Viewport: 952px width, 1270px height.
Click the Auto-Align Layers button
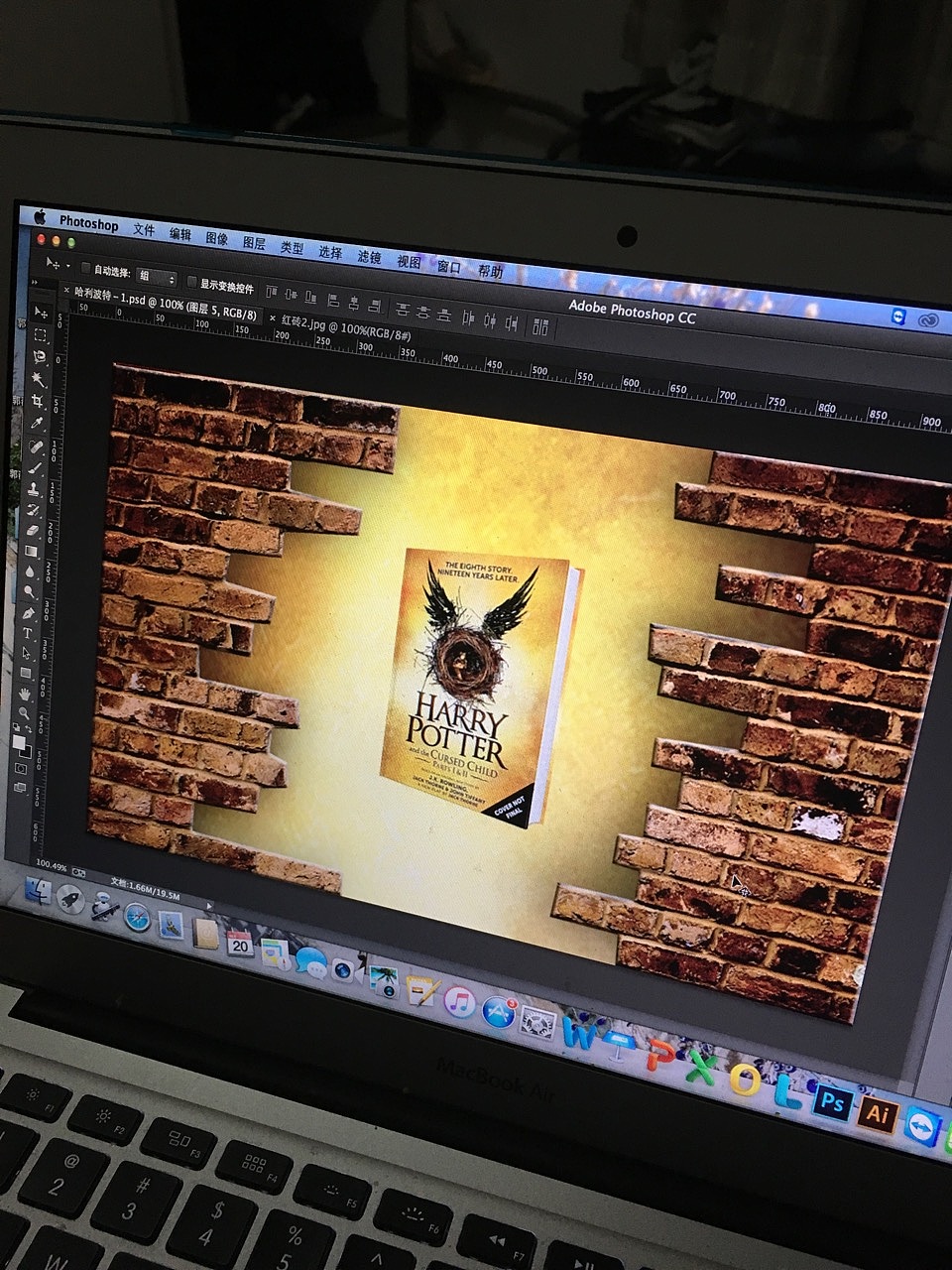540,325
